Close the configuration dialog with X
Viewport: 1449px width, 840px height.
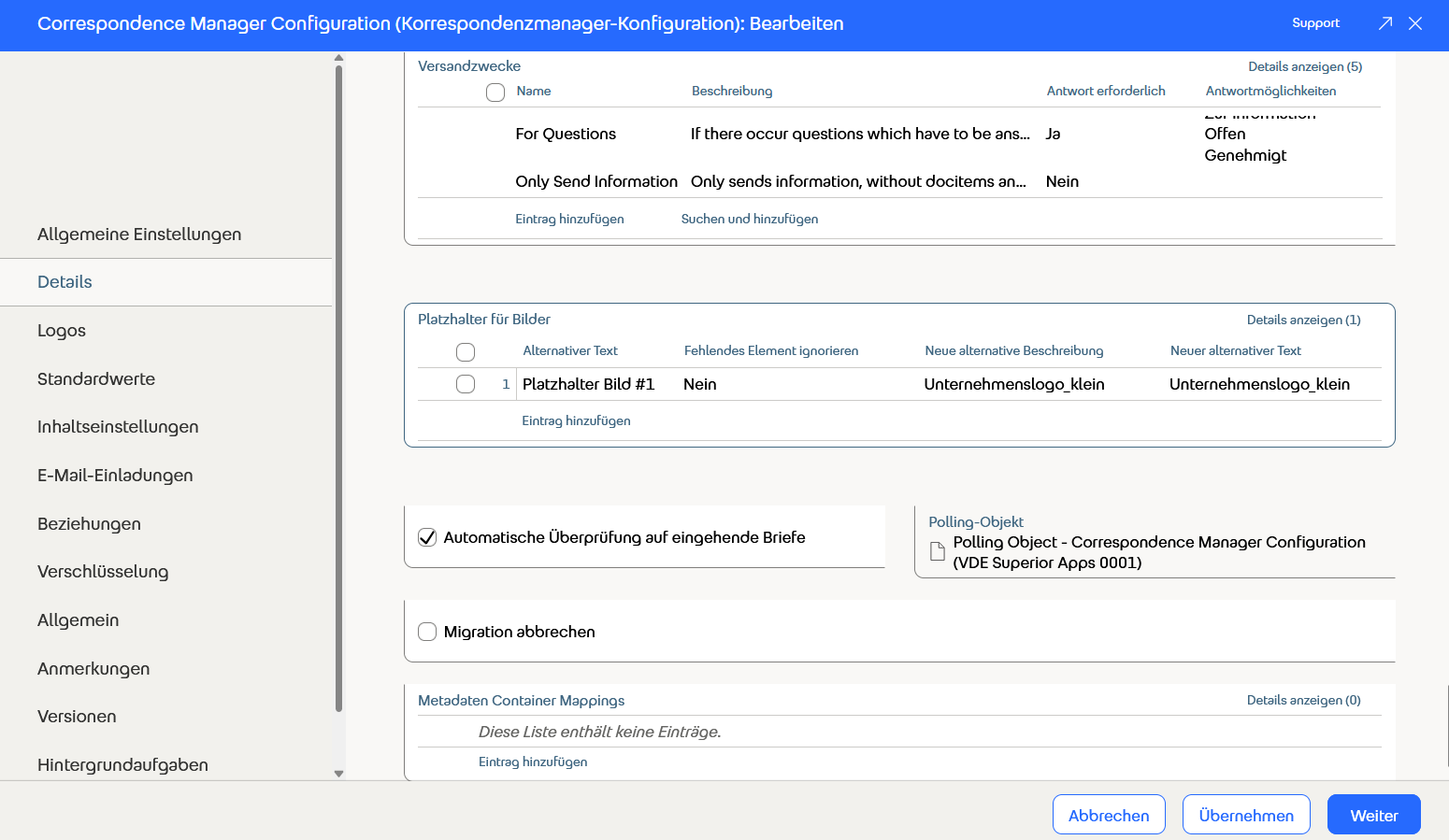click(1415, 23)
